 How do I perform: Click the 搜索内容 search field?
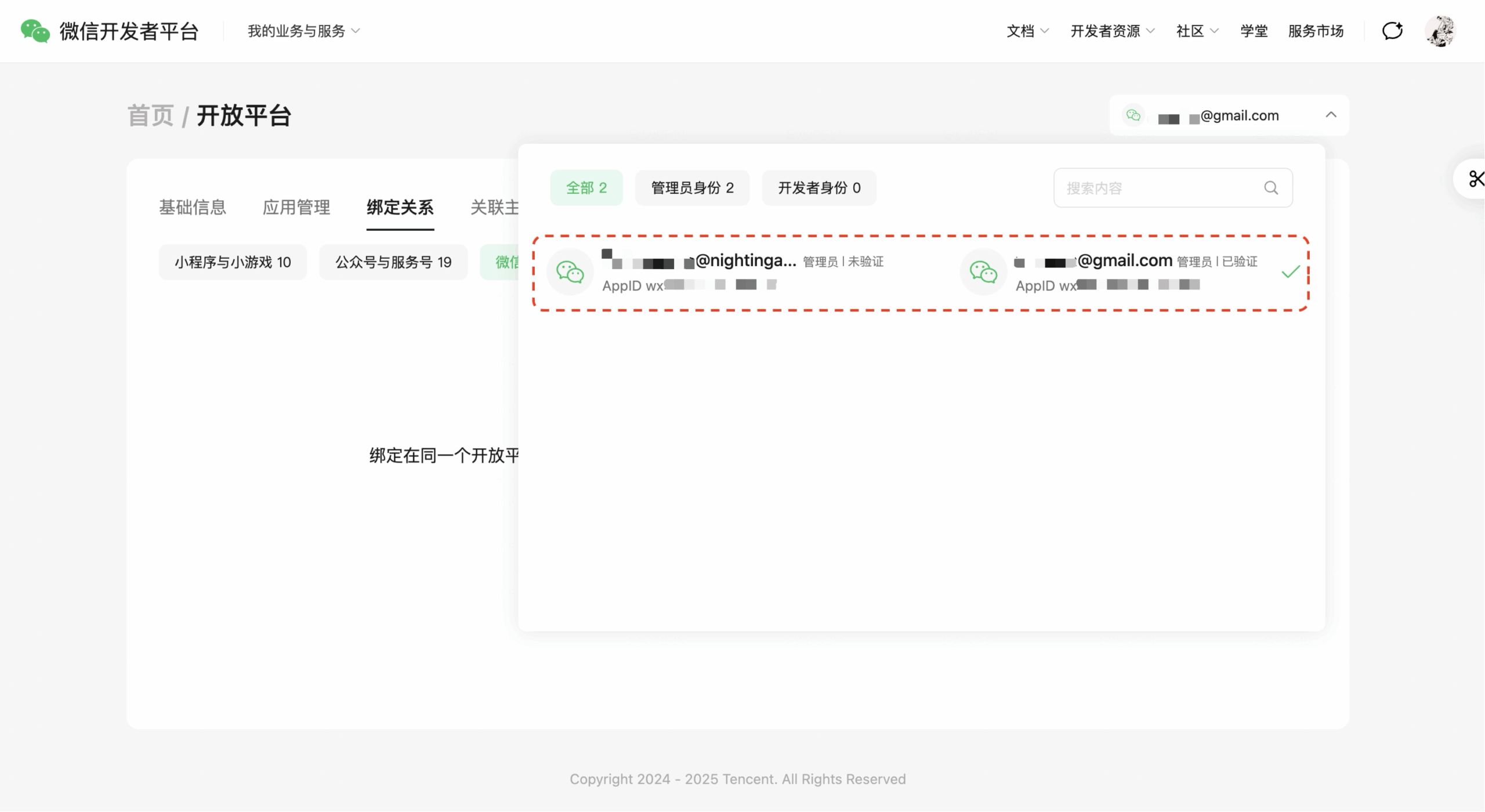[1154, 188]
